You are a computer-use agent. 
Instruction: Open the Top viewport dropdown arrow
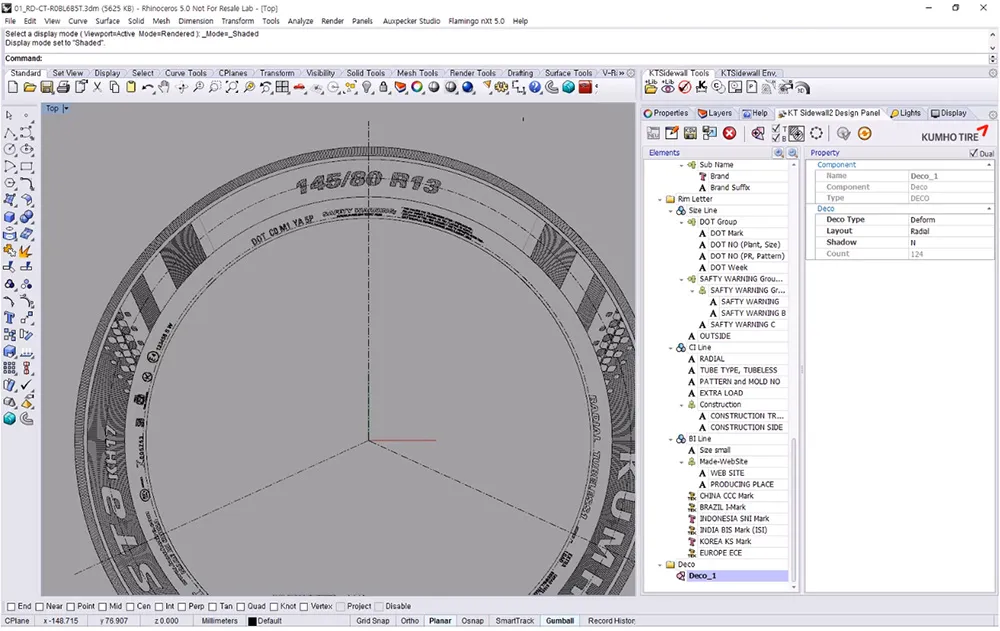pos(66,108)
